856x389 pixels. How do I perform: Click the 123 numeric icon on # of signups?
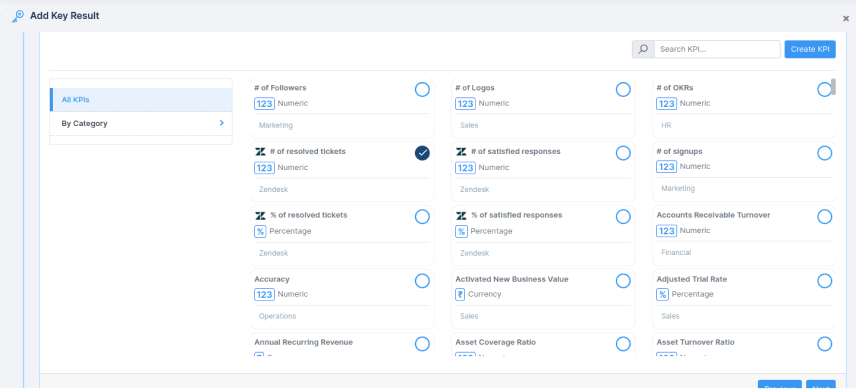click(666, 167)
